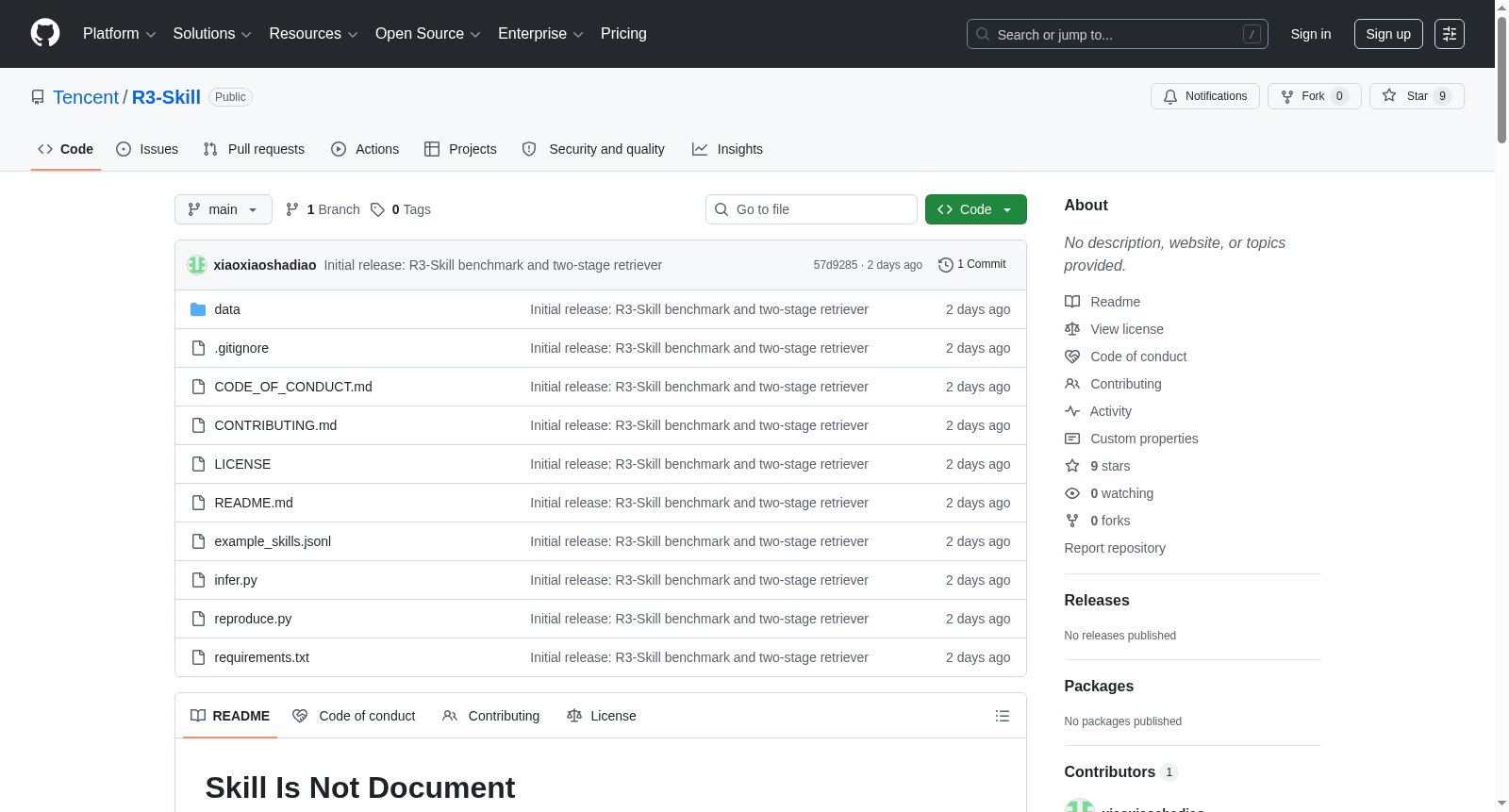Open the Security and quality tab
The image size is (1509, 812).
[x=593, y=149]
